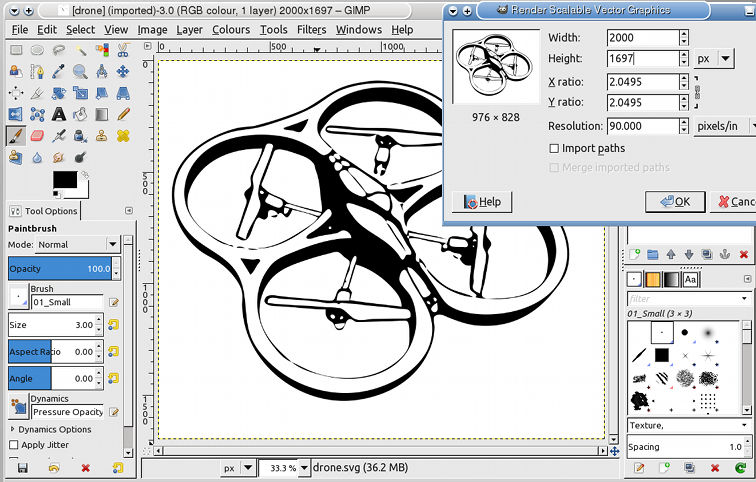Select the Select by Colour tool
Image resolution: width=756 pixels, height=482 pixels.
pos(102,50)
